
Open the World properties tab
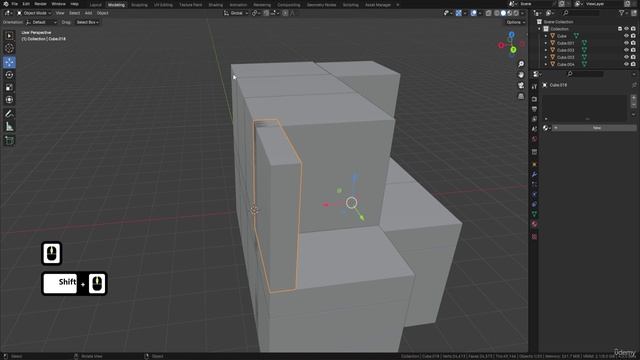(x=534, y=139)
